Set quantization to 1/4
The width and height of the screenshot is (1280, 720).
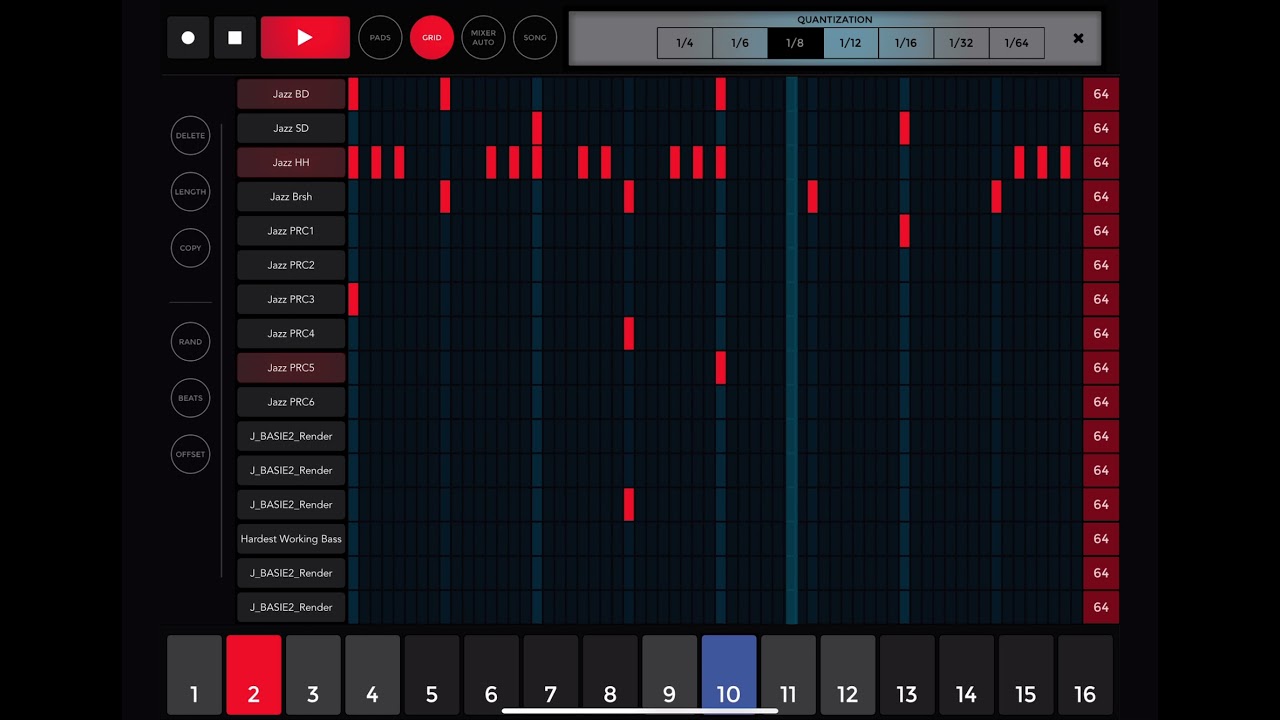pos(685,43)
